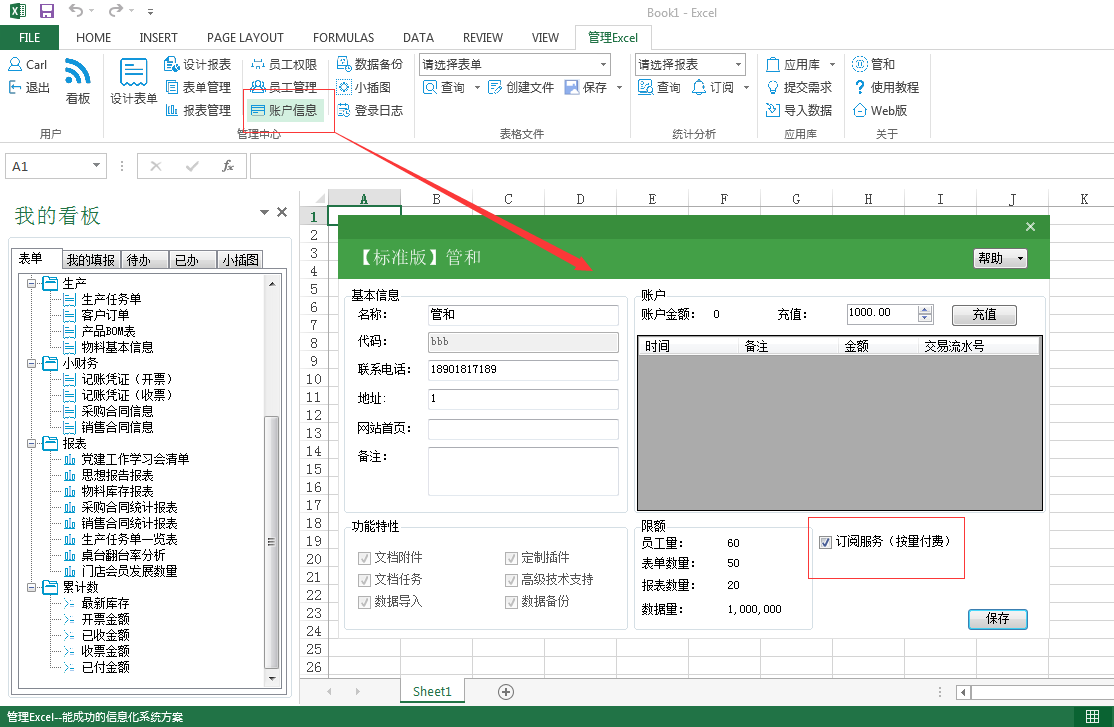Click 数据备份 data backup
Viewport: 1114px width, 727px height.
point(369,65)
